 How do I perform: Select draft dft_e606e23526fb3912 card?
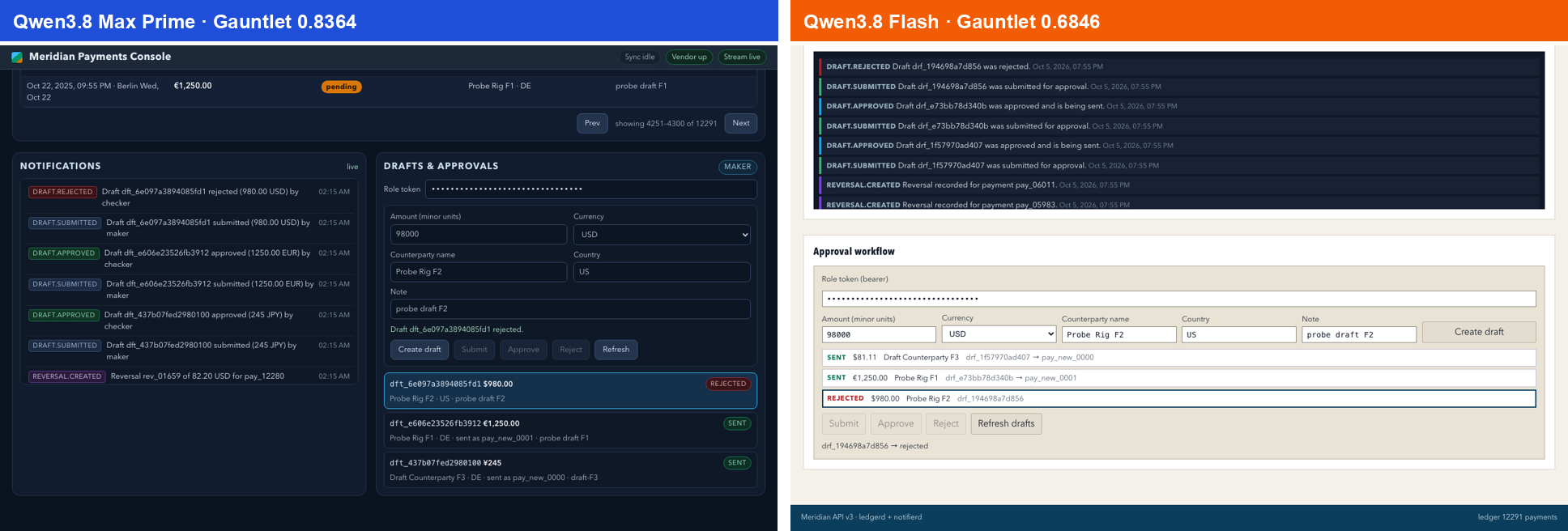[x=570, y=430]
